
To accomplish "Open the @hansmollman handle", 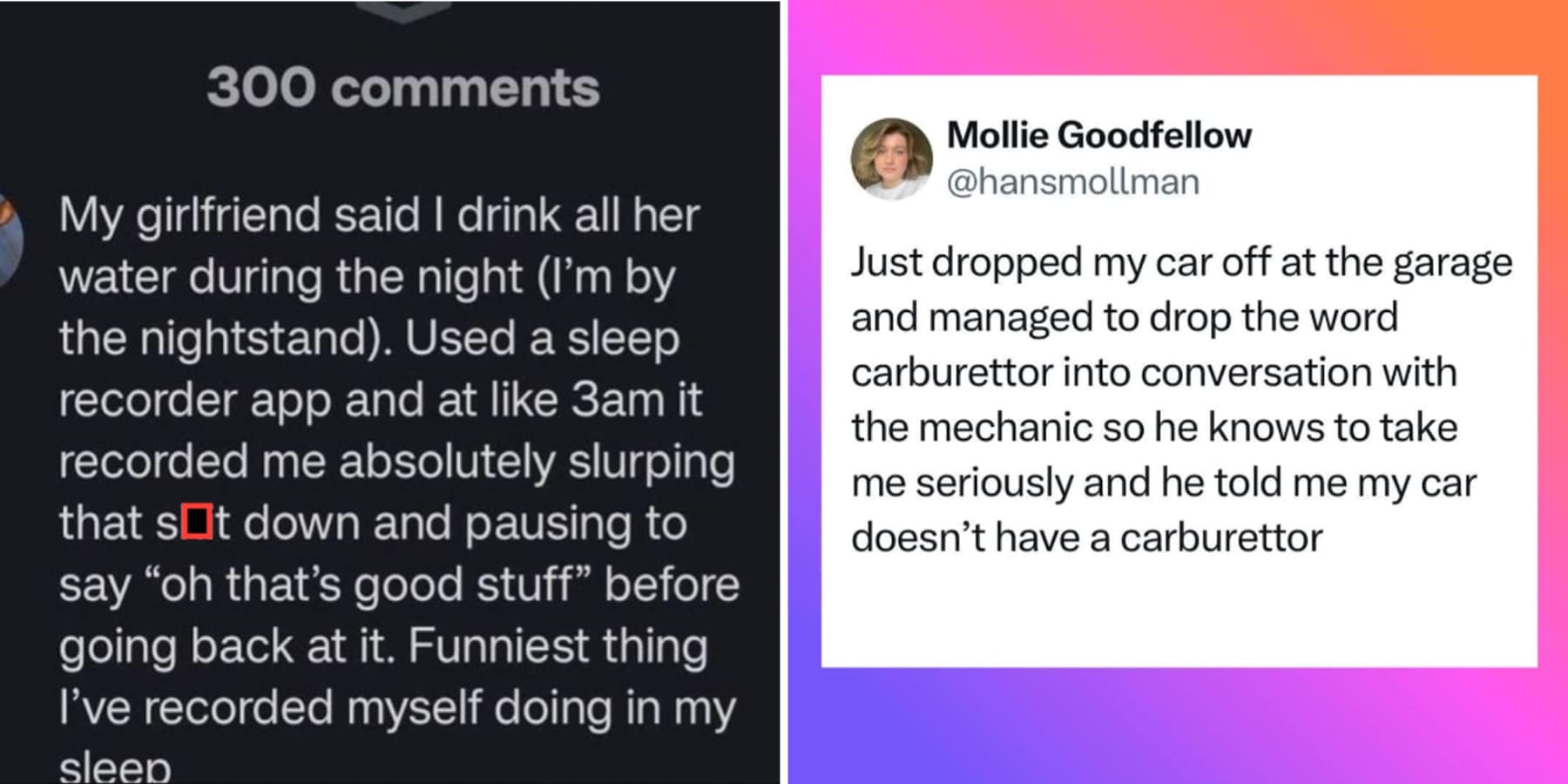I will tap(1072, 181).
